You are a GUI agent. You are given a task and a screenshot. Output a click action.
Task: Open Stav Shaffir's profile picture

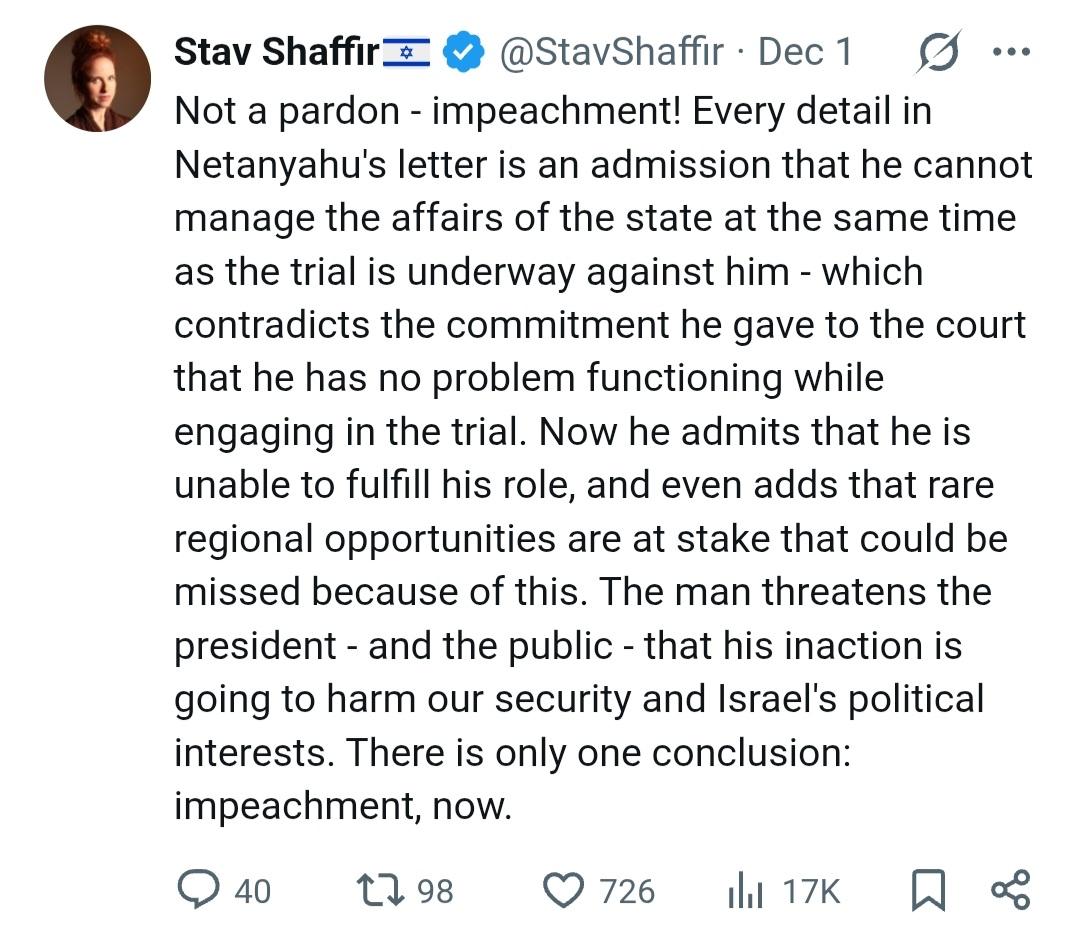point(97,78)
